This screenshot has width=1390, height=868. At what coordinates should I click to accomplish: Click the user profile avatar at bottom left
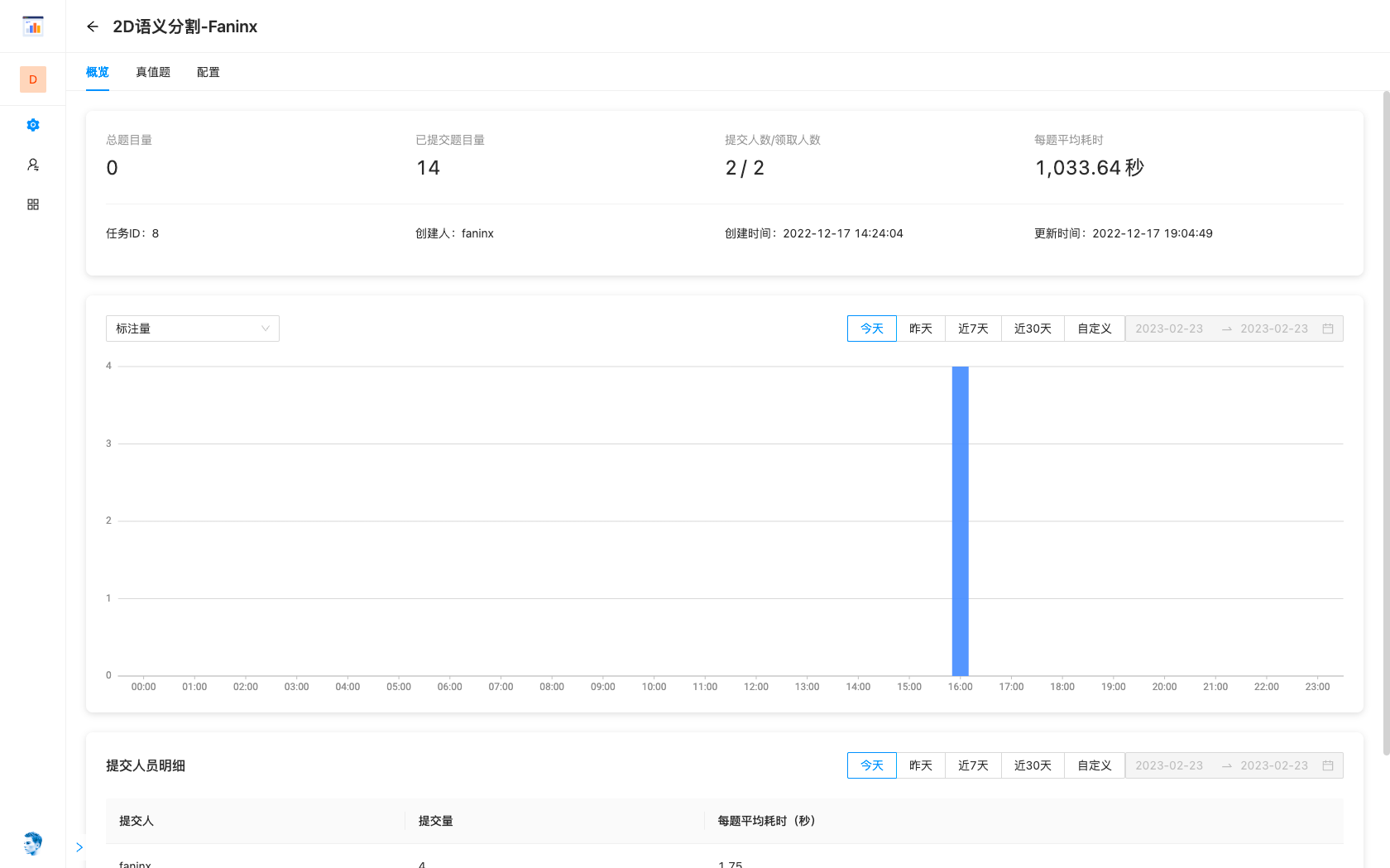33,843
